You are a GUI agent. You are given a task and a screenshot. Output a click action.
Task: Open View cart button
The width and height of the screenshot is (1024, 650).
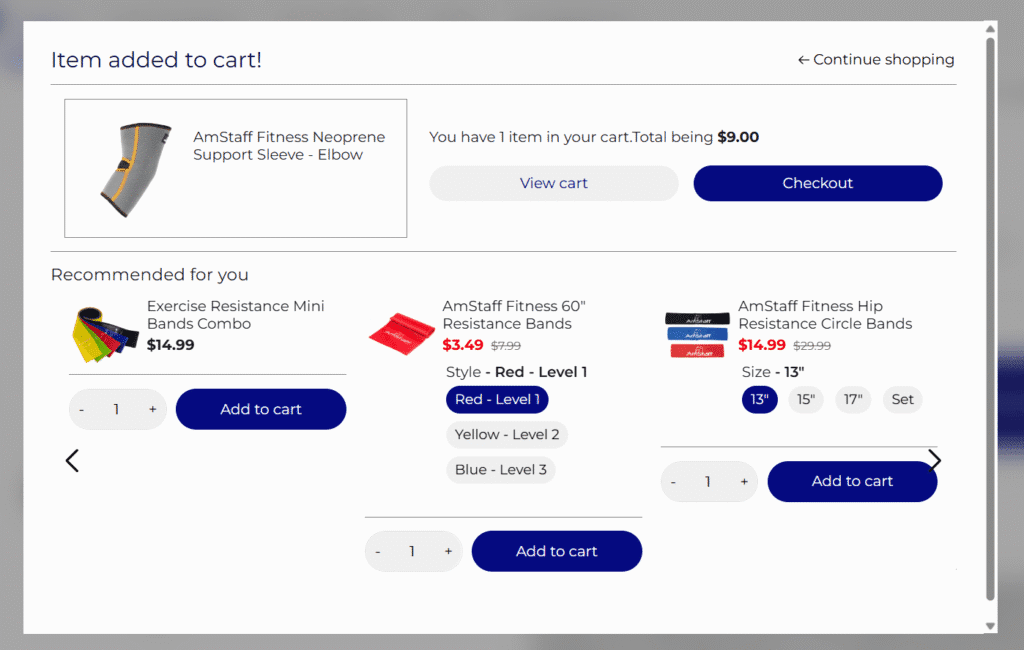(554, 183)
